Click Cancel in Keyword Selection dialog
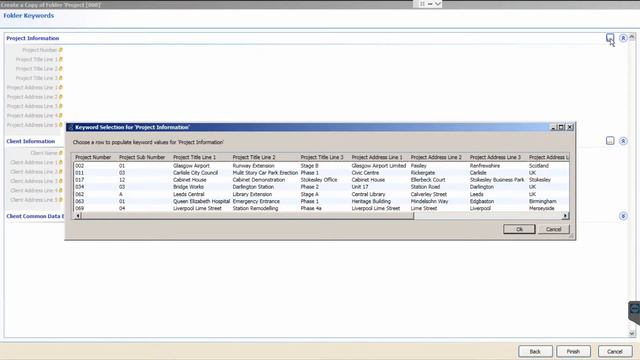 coord(553,229)
